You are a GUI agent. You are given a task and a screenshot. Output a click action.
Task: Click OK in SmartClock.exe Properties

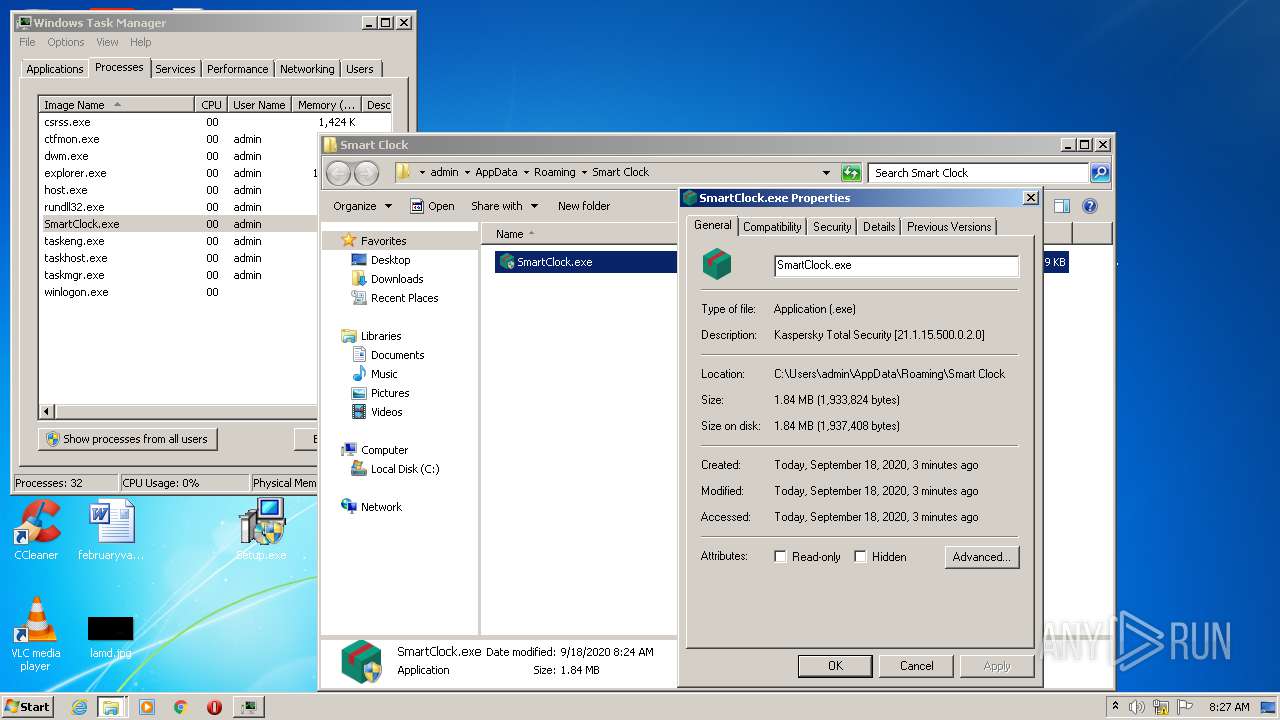835,666
